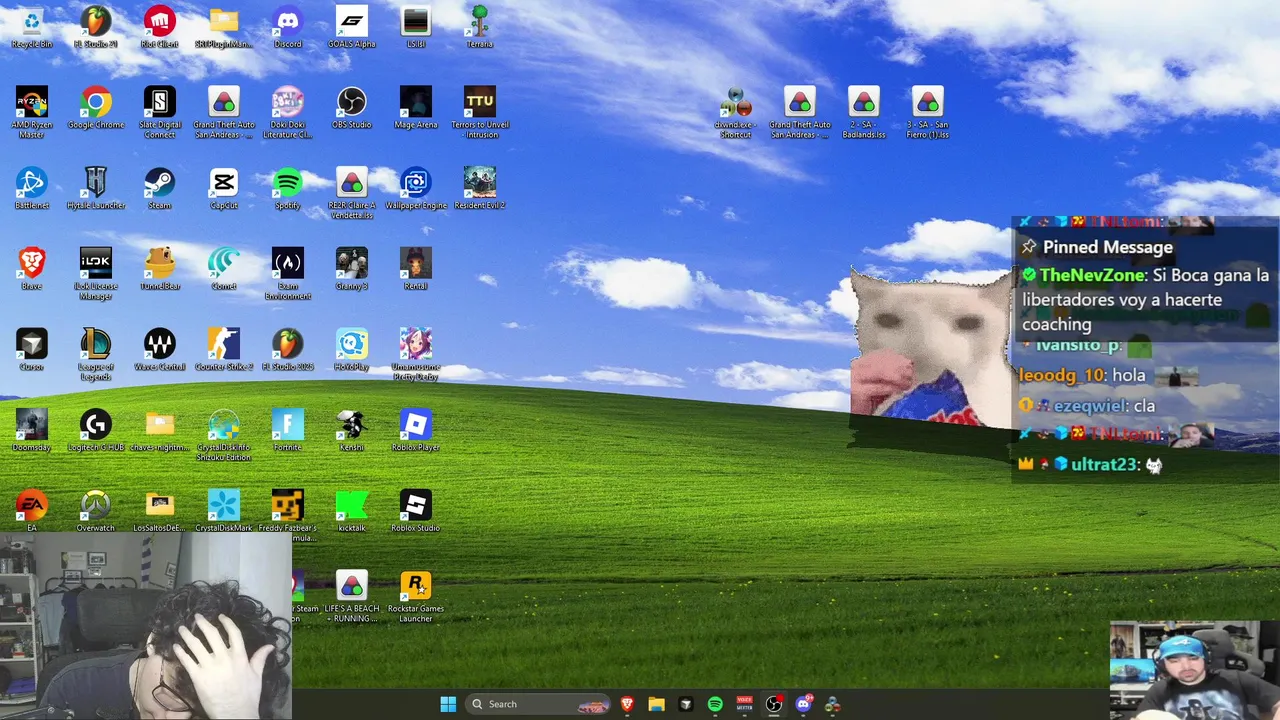Click the taskbar Search box
Viewport: 1280px width, 720px height.
coord(540,704)
